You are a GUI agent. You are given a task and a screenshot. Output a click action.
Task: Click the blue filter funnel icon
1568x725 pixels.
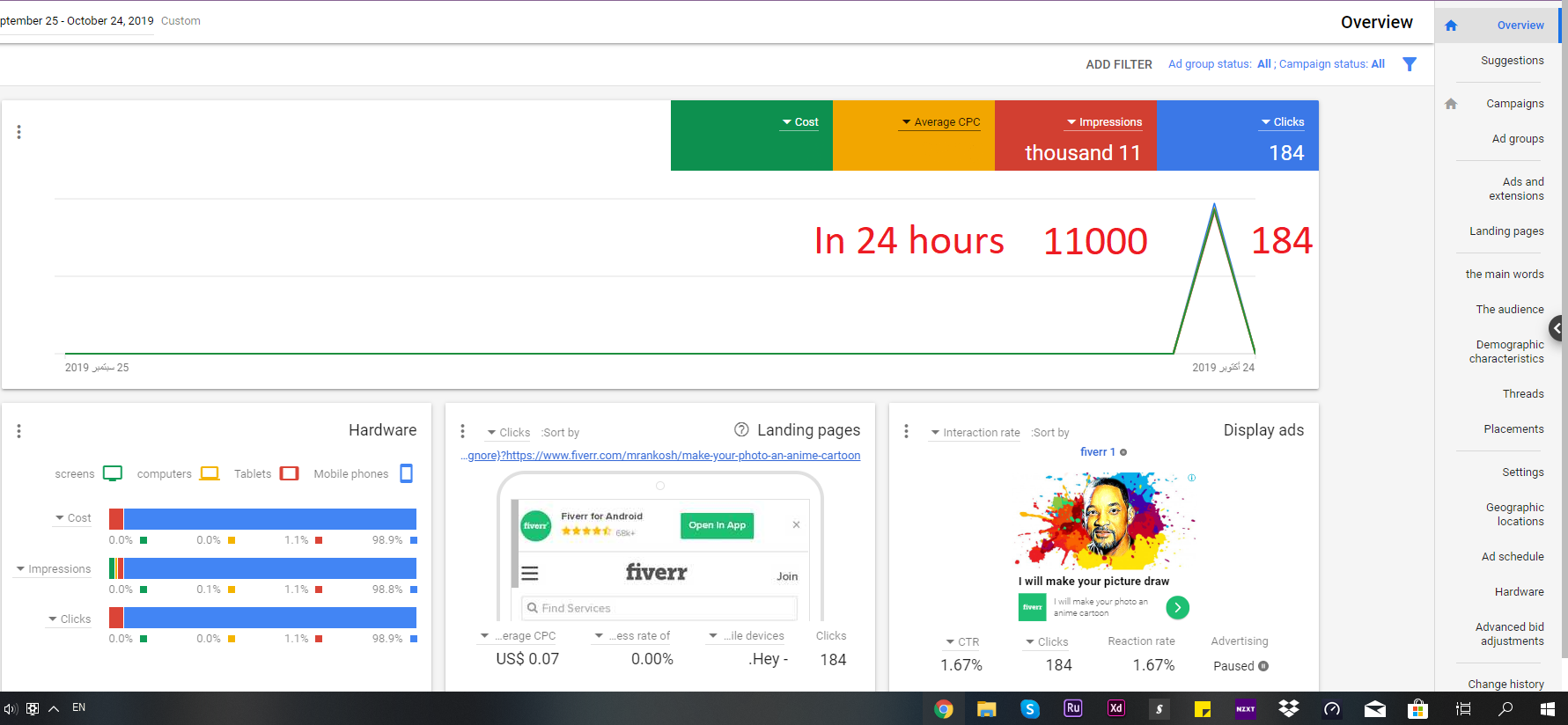click(x=1409, y=64)
